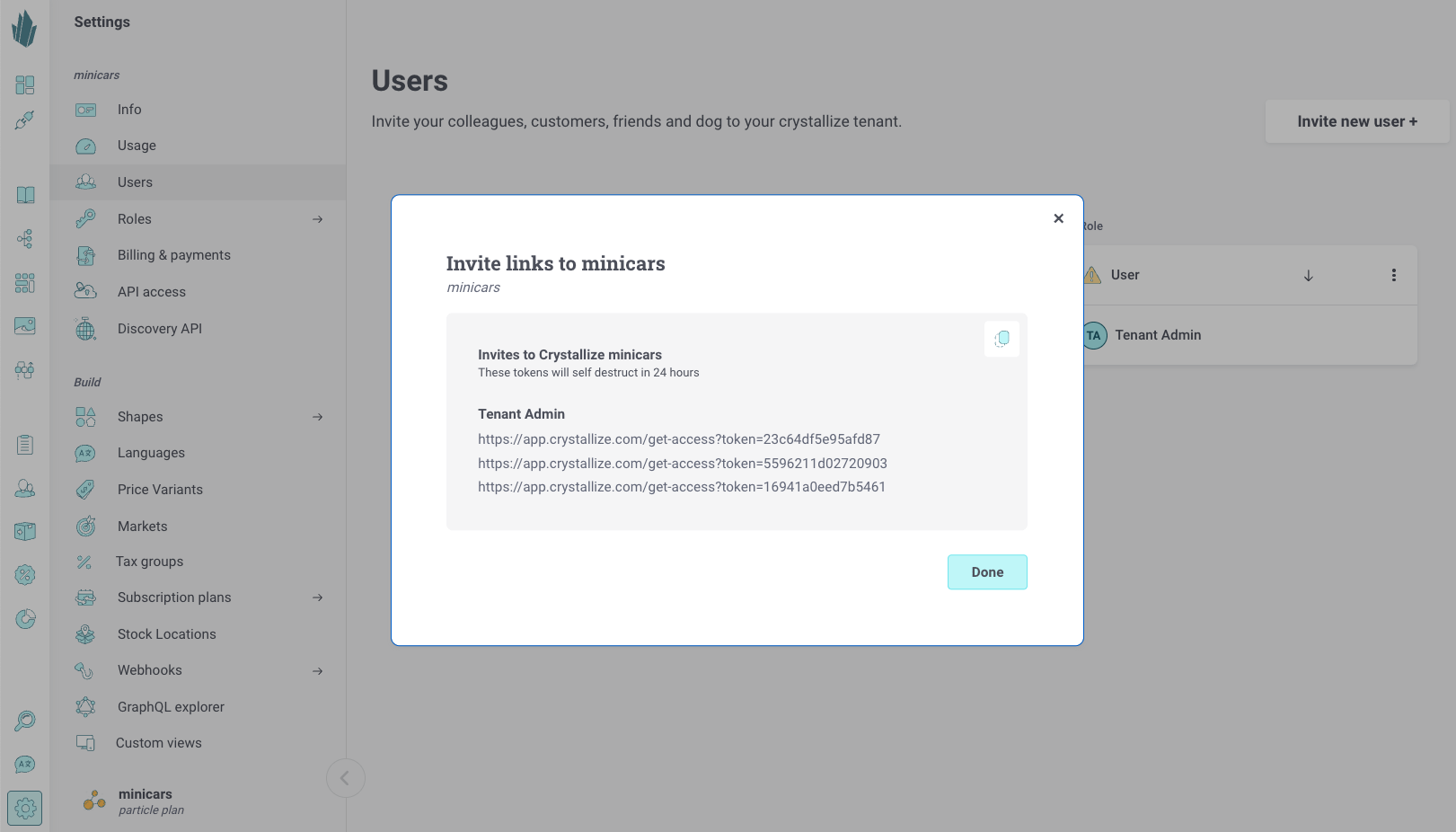Image resolution: width=1456 pixels, height=832 pixels.
Task: Copy invite links with the clipboard icon
Action: pyautogui.click(x=1002, y=339)
